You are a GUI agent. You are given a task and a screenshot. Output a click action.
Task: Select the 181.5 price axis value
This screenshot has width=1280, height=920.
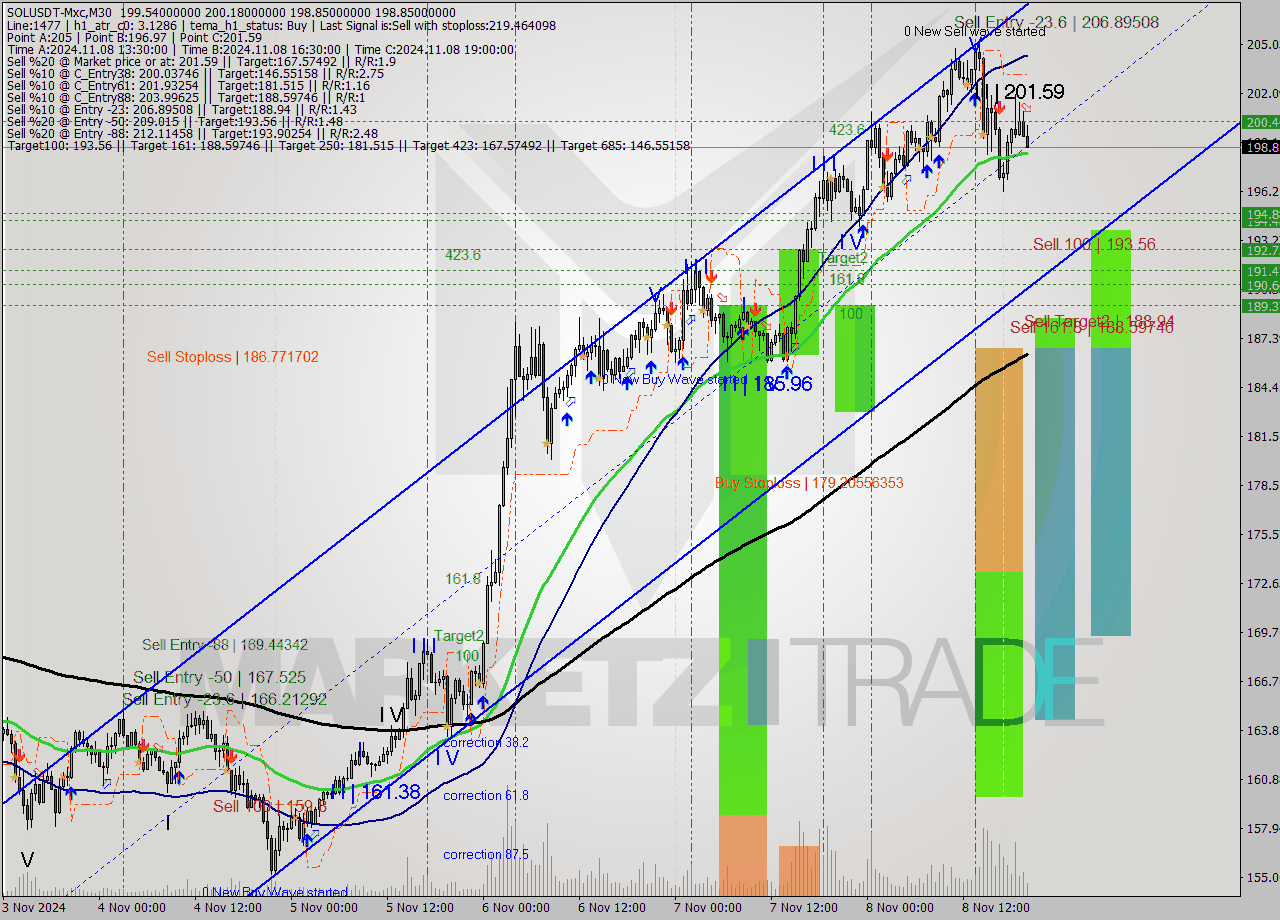(x=1262, y=436)
